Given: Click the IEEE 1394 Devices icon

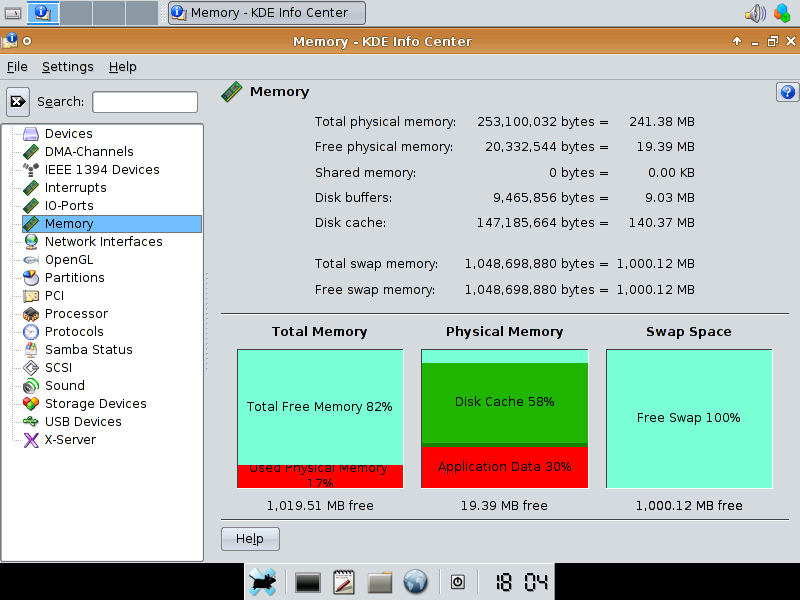Looking at the screenshot, I should [x=31, y=169].
